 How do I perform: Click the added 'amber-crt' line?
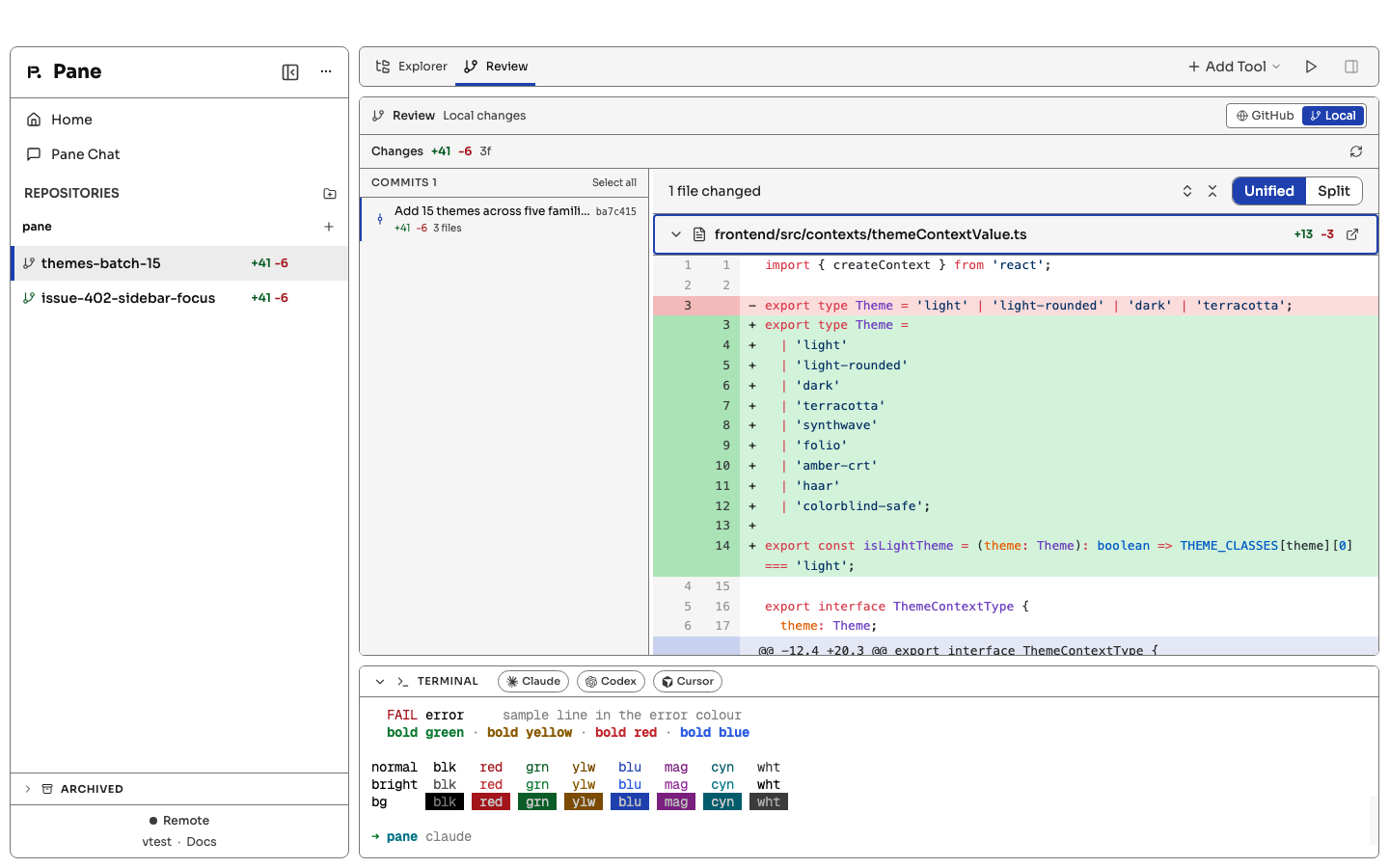coord(1016,466)
